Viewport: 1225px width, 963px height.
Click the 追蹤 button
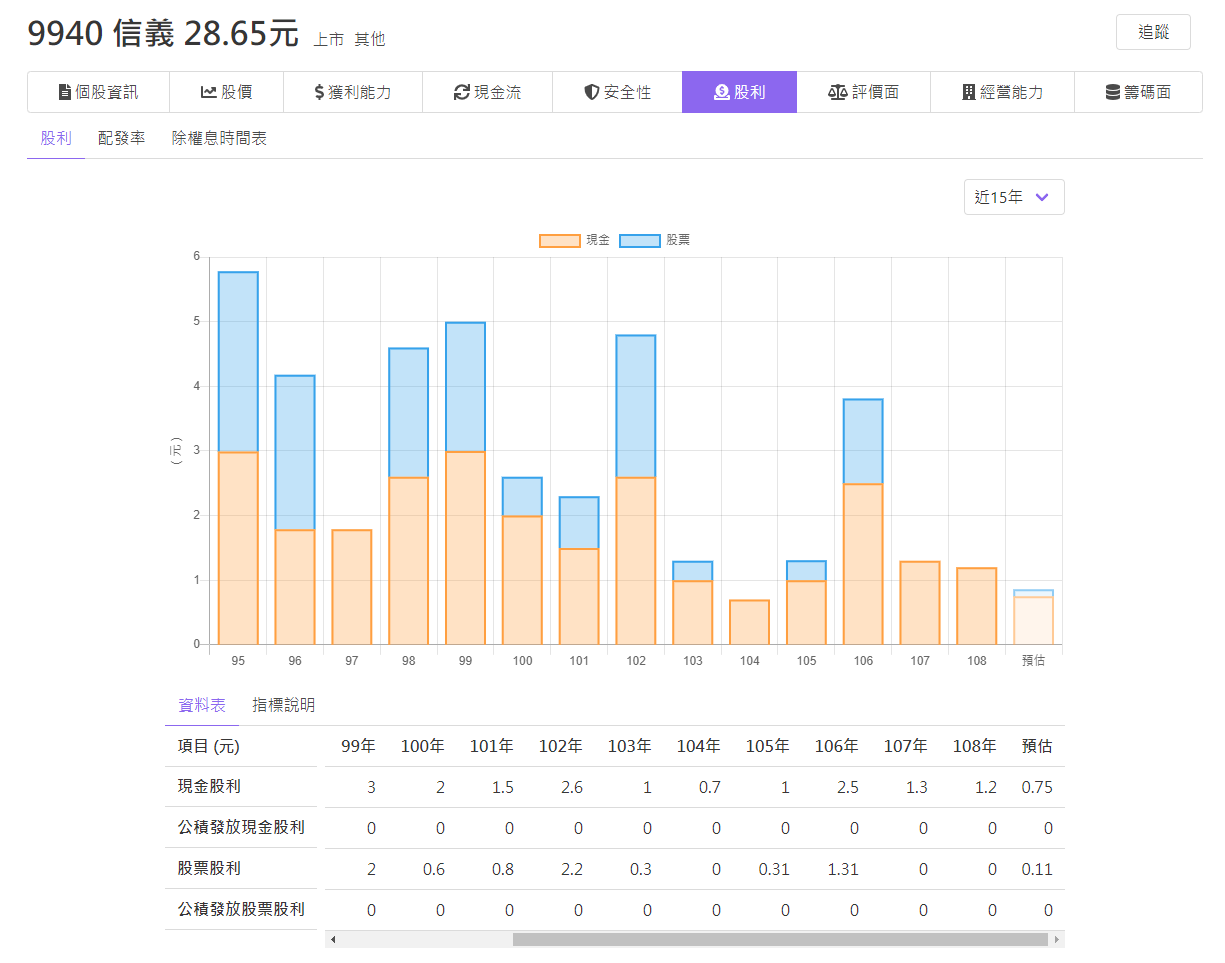coord(1153,32)
